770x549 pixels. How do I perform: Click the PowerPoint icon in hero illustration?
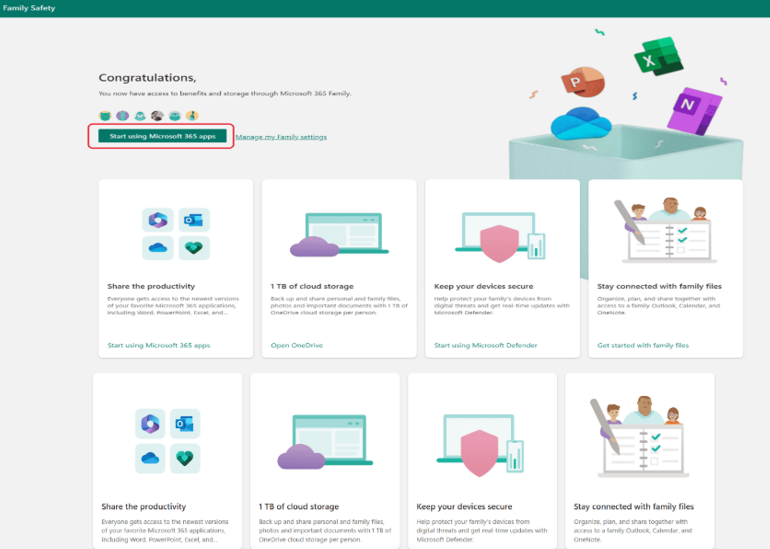(x=583, y=82)
